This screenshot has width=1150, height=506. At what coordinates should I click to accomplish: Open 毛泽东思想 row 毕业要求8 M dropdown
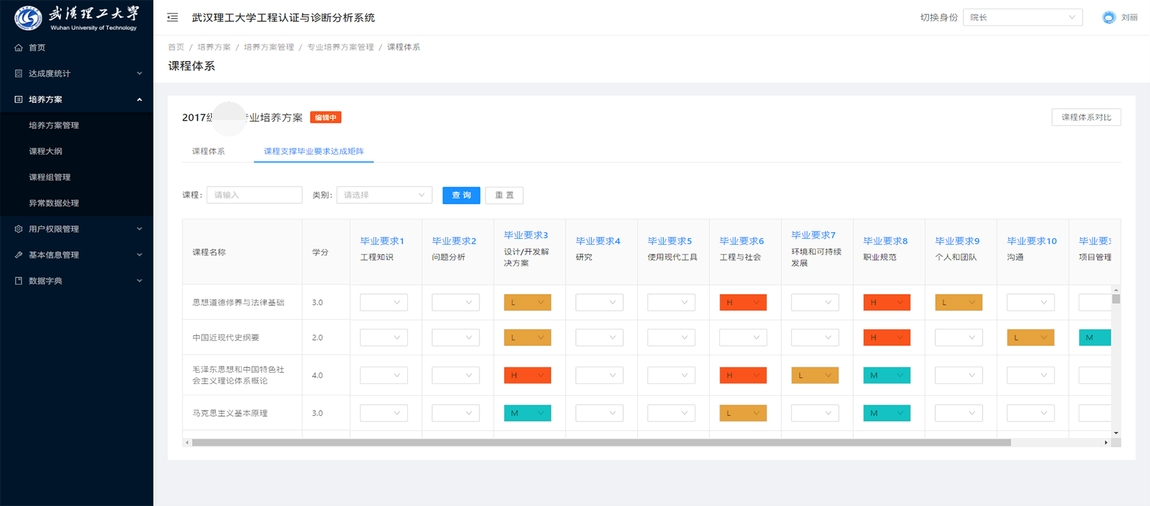pos(887,375)
